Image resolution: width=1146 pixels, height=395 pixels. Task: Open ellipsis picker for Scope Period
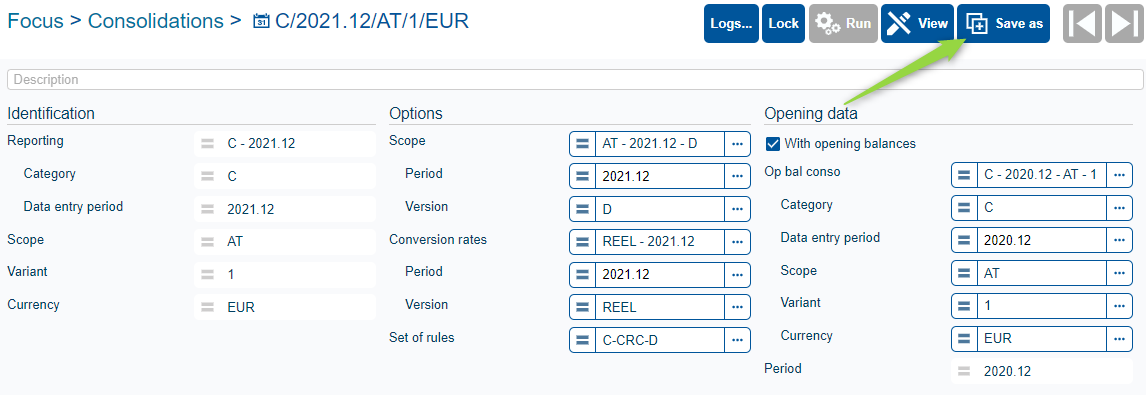(737, 176)
